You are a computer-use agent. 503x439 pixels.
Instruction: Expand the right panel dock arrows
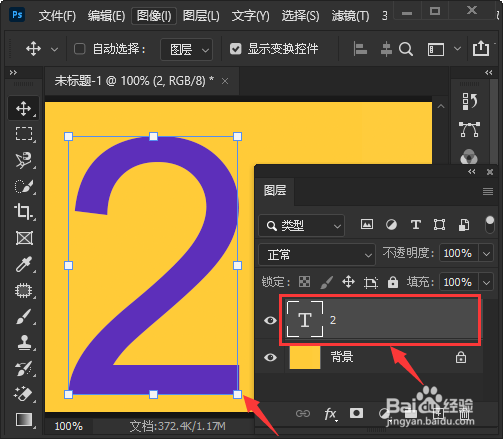(x=489, y=72)
